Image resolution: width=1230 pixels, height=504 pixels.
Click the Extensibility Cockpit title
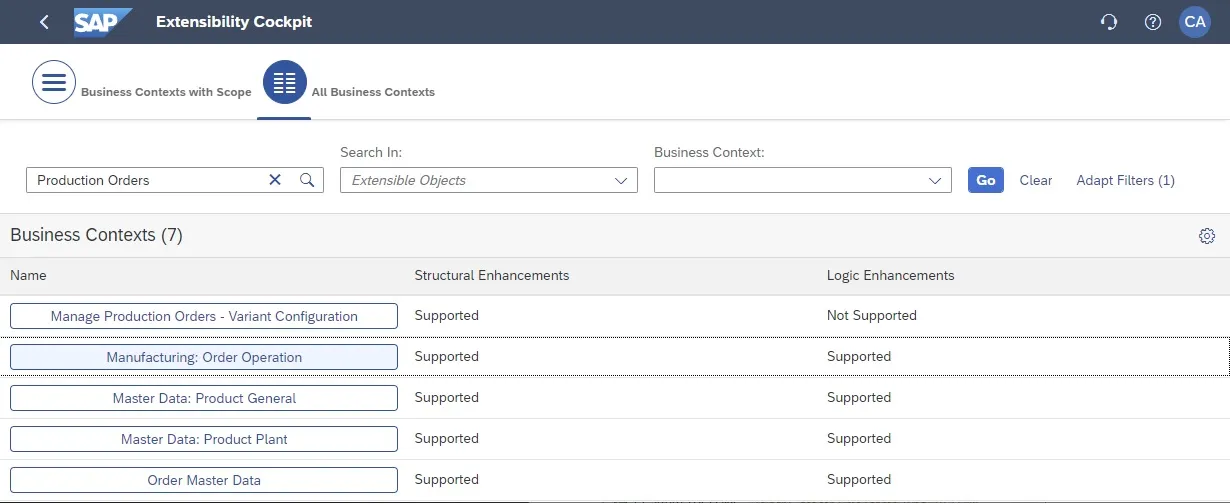[234, 22]
